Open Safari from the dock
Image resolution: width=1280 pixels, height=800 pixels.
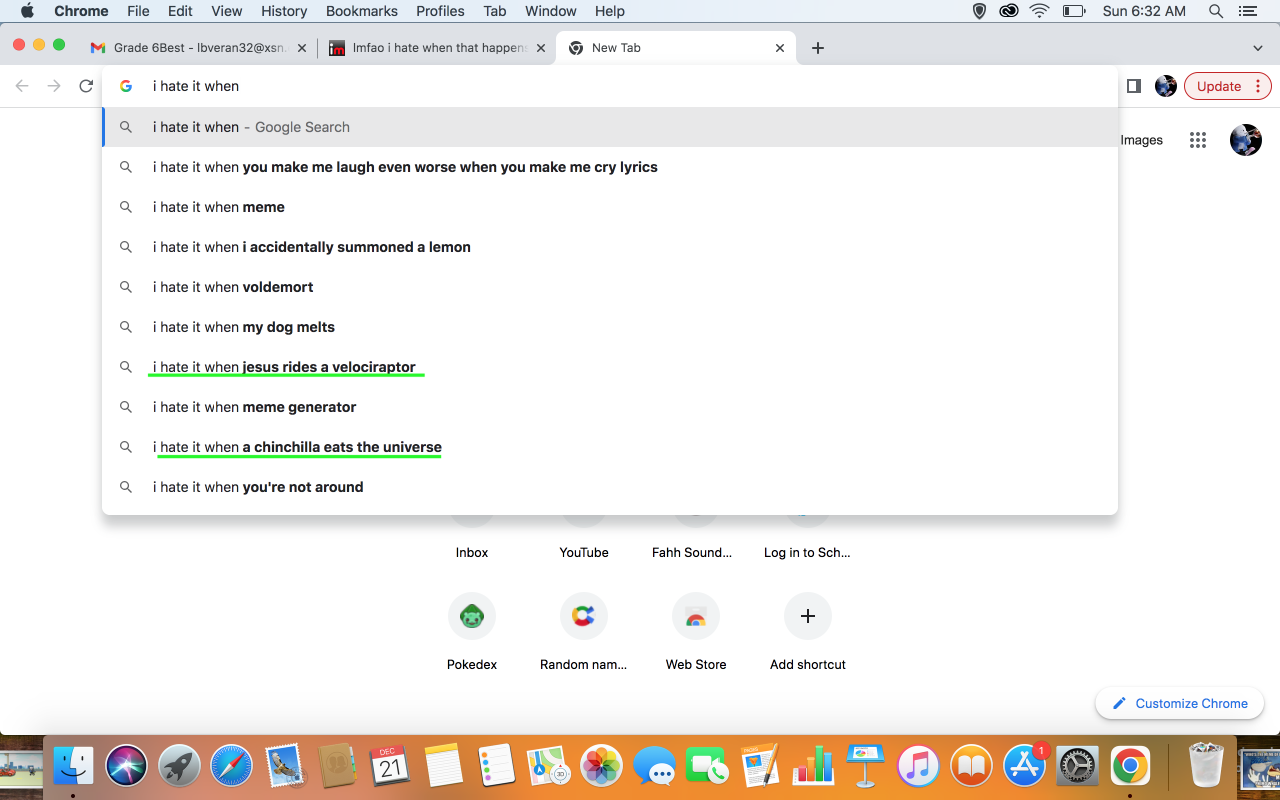click(x=231, y=767)
